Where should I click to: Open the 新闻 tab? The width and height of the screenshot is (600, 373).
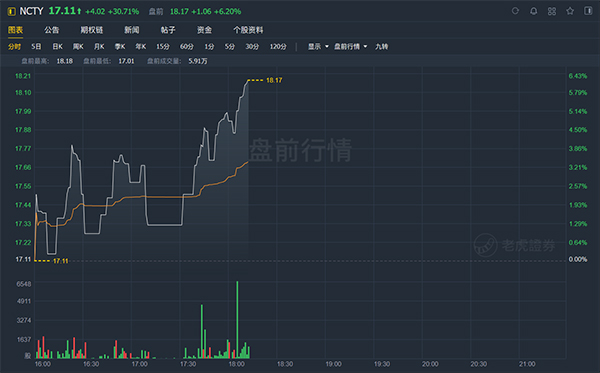coord(132,30)
